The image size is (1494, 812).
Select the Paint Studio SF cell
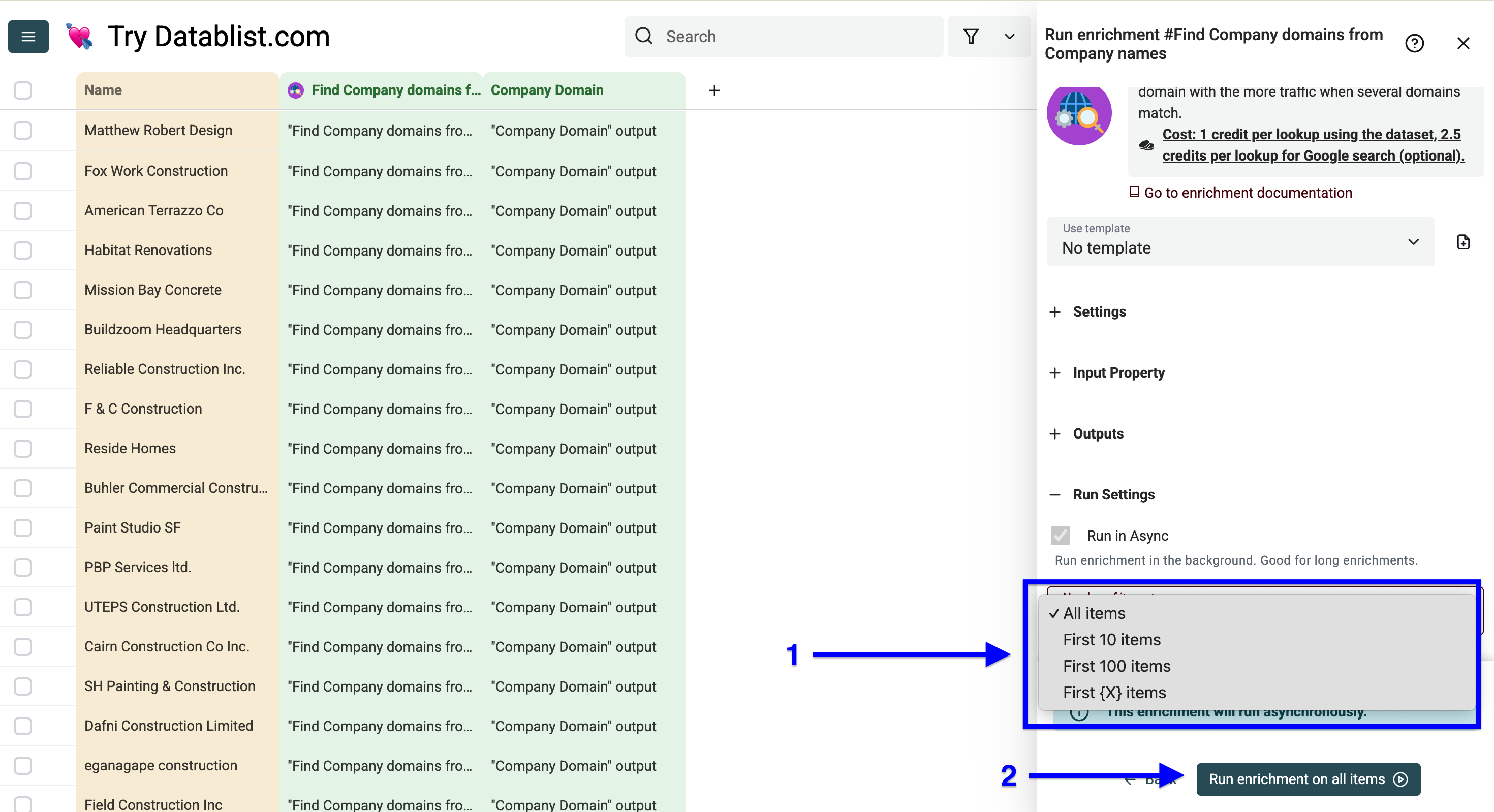[177, 528]
